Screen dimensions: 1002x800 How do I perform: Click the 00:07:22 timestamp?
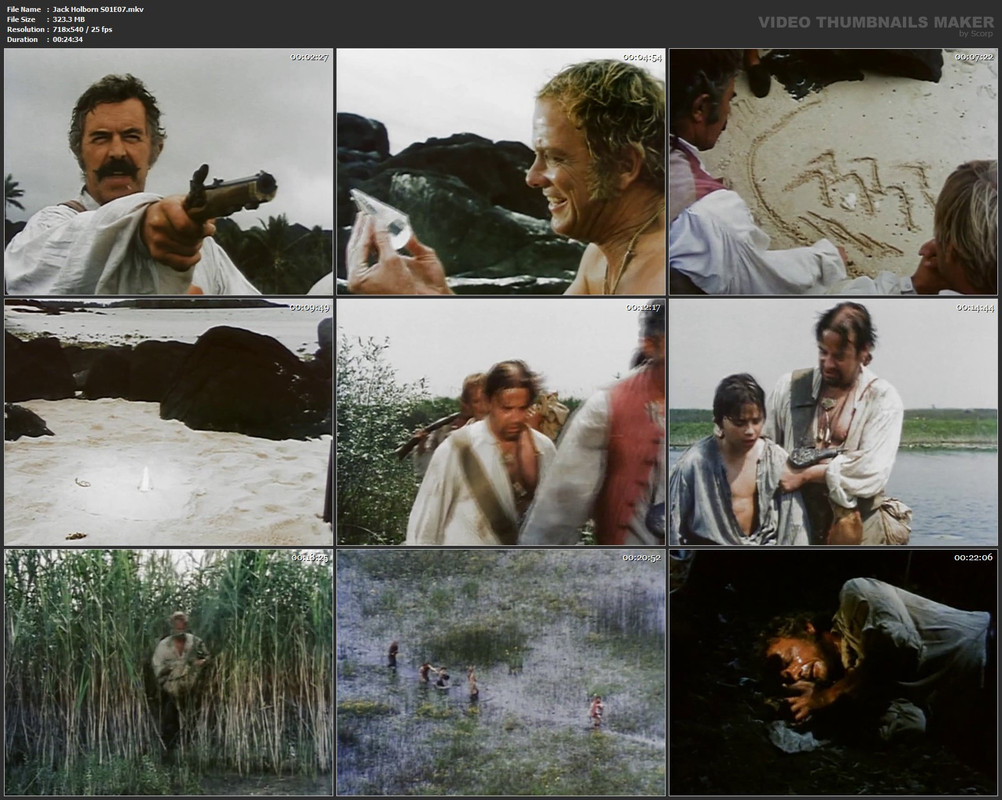point(974,58)
